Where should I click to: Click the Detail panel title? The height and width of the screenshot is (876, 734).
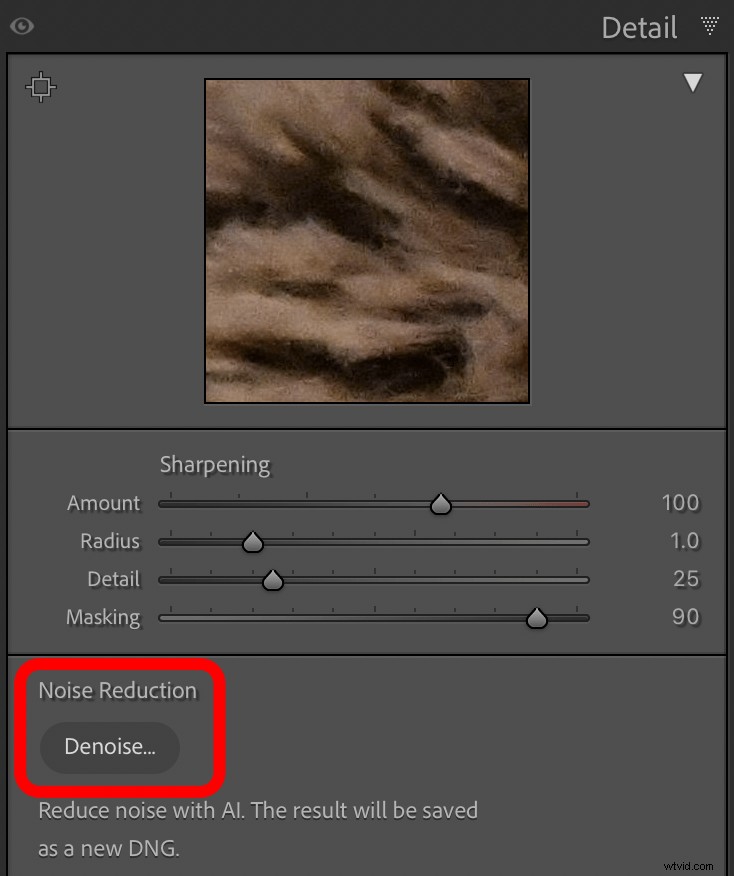click(x=640, y=28)
